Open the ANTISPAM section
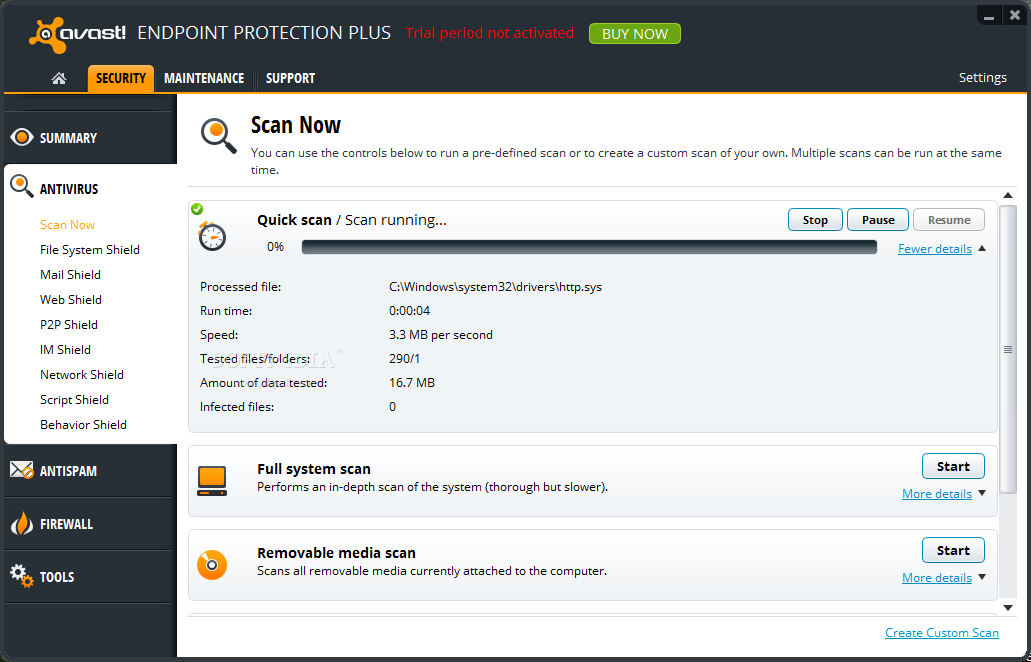This screenshot has height=662, width=1031. tap(88, 471)
